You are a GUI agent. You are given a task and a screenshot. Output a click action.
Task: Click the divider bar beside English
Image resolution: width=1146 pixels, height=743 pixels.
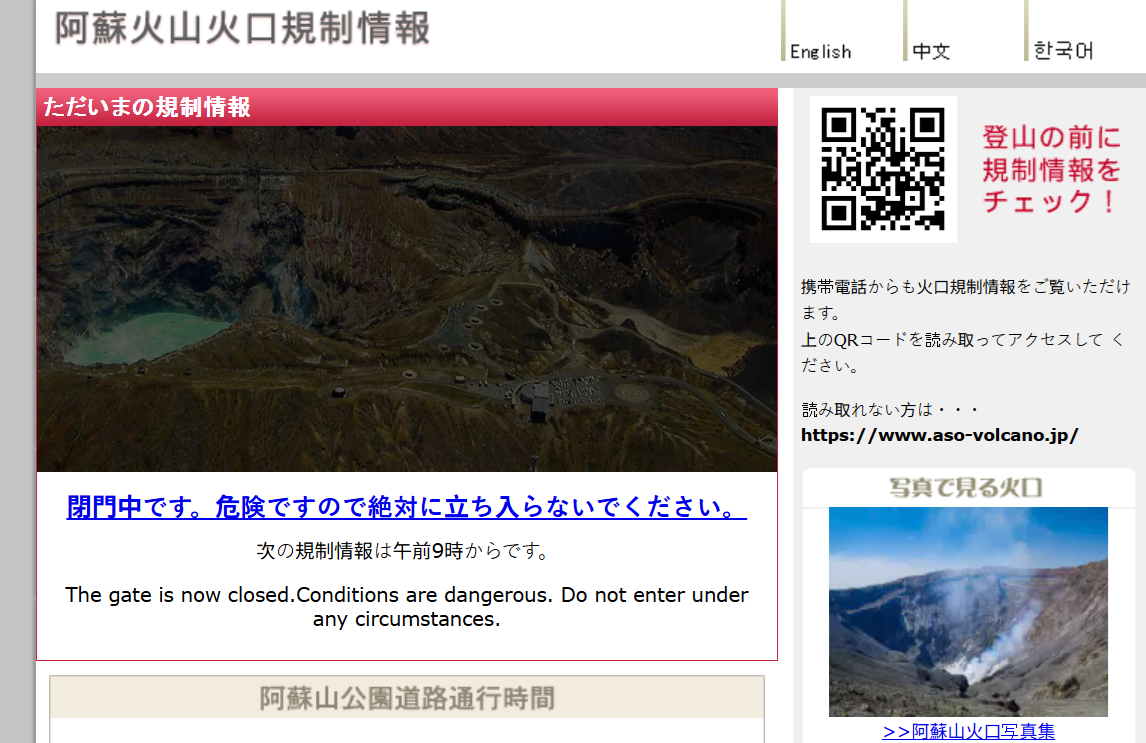(783, 31)
